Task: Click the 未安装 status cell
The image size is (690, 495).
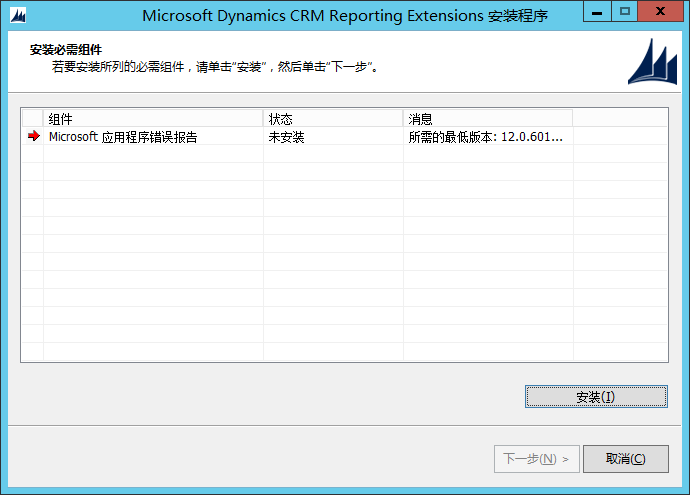Action: click(333, 136)
